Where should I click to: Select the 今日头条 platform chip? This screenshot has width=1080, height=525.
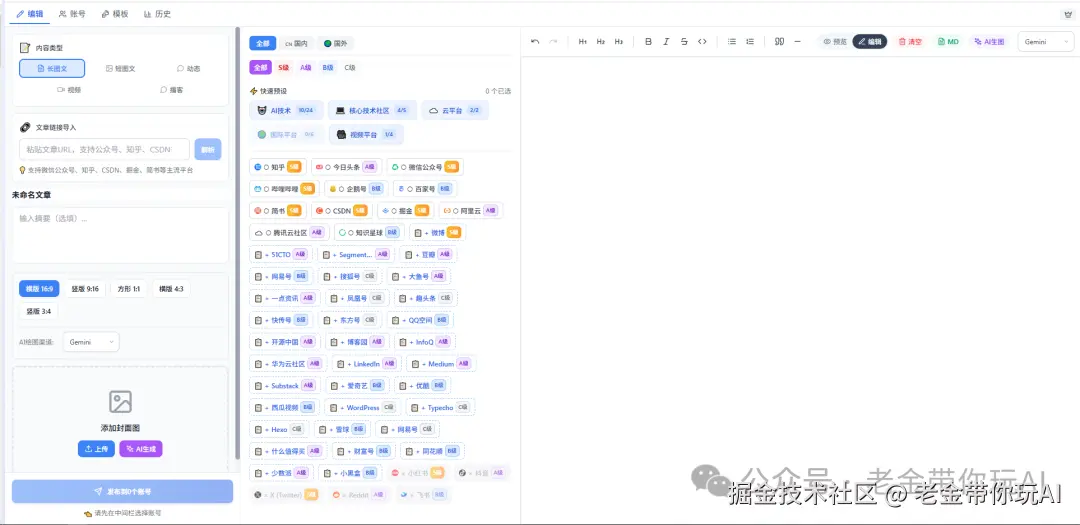coord(346,167)
